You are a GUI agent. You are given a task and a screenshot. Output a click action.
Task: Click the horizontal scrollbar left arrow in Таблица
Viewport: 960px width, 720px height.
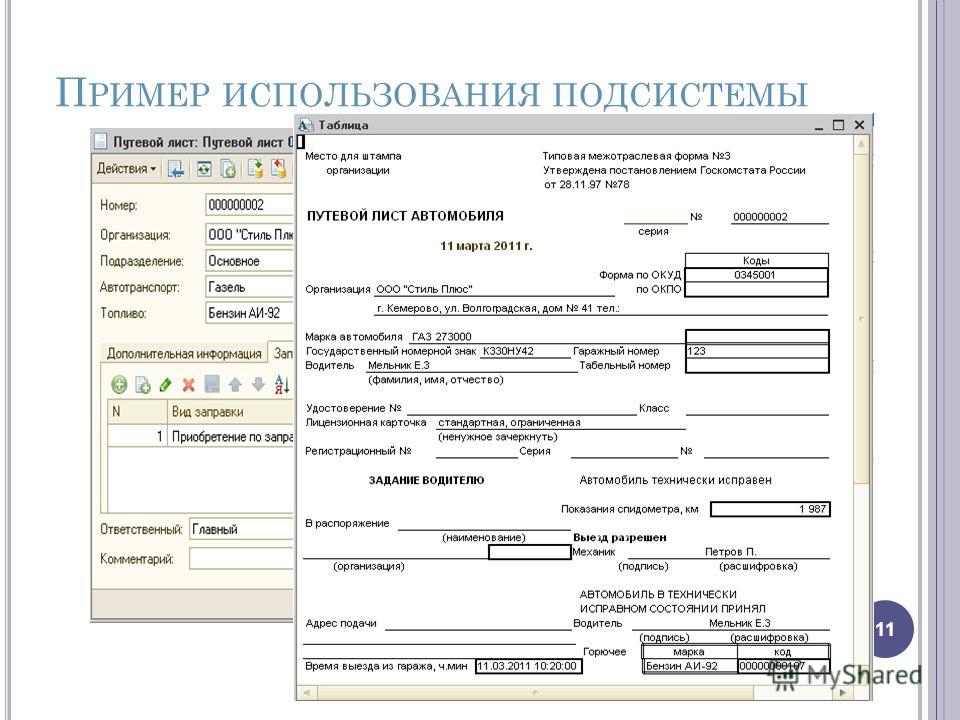pos(306,692)
